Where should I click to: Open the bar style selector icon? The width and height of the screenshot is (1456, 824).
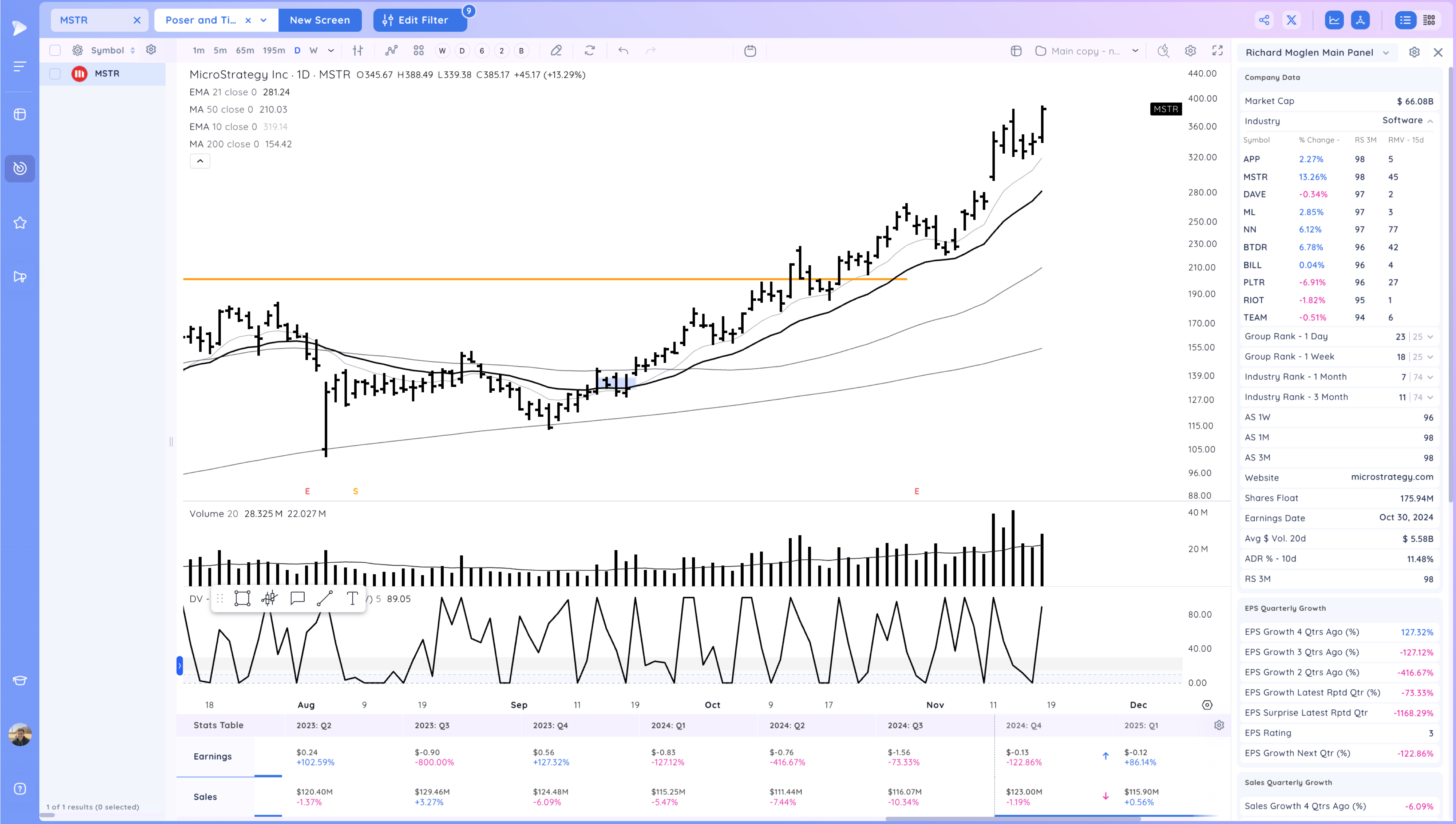click(358, 50)
